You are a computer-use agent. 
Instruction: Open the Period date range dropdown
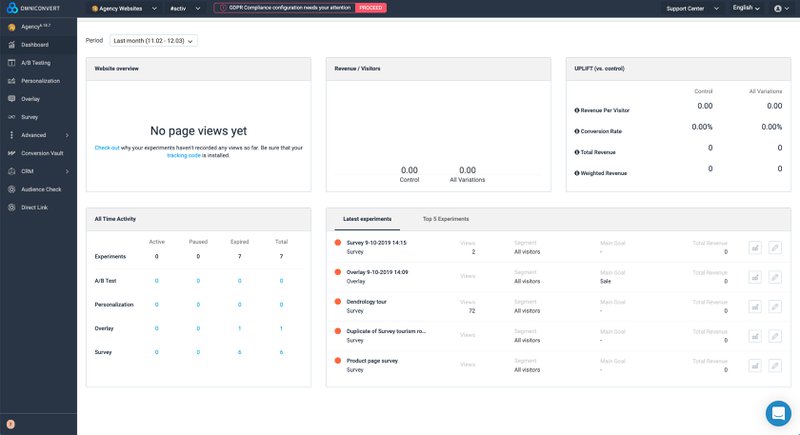154,41
